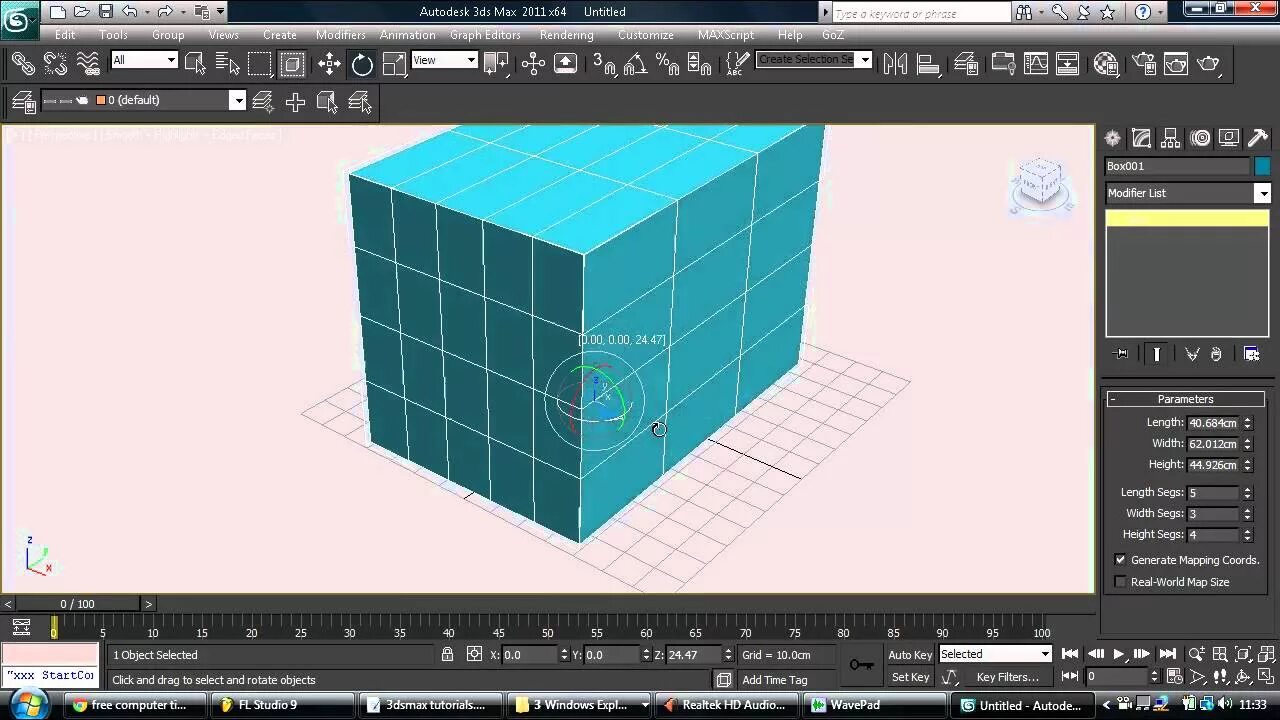The height and width of the screenshot is (720, 1280).
Task: Open the Material Editor
Action: pyautogui.click(x=1106, y=64)
